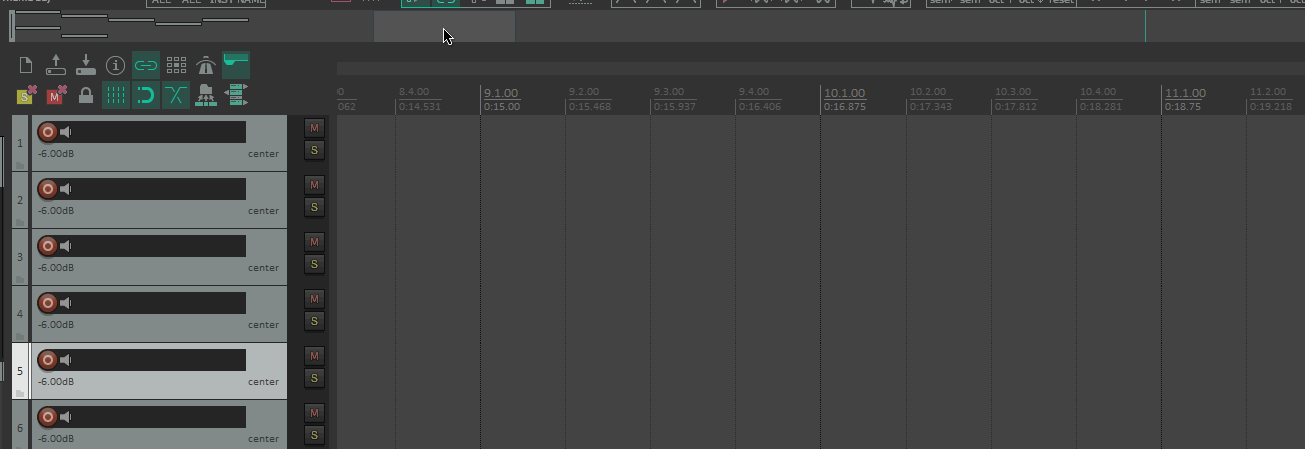The image size is (1305, 449).
Task: Click the ripple editing icon beside crossfade
Action: click(206, 95)
